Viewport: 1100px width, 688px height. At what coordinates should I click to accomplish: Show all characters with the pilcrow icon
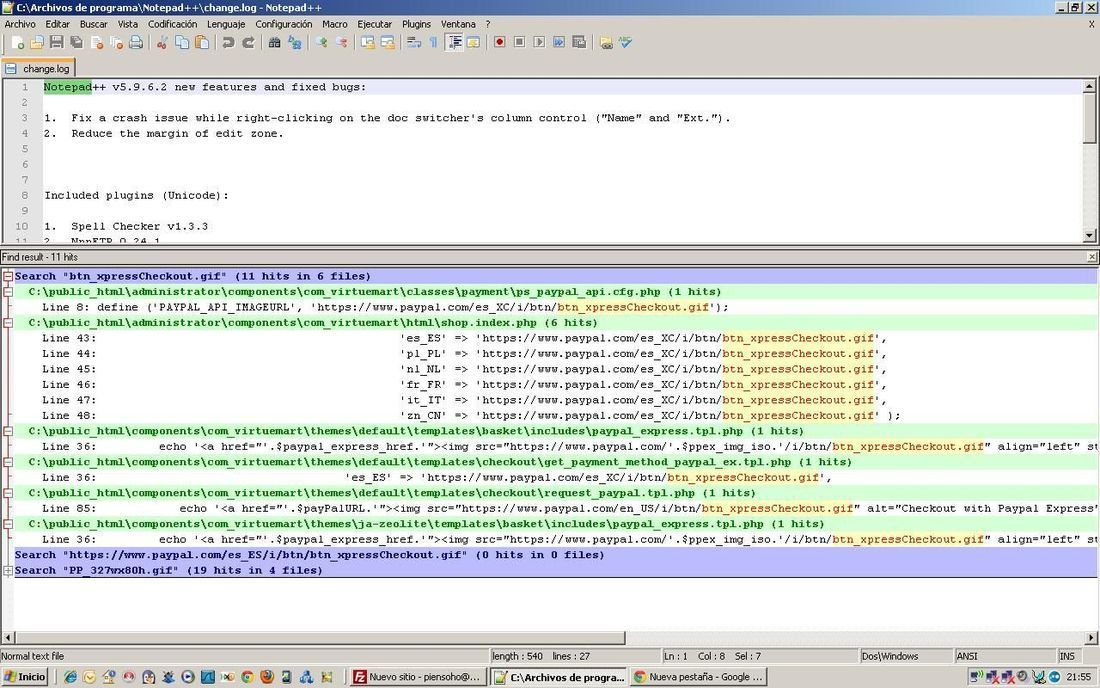tap(434, 43)
